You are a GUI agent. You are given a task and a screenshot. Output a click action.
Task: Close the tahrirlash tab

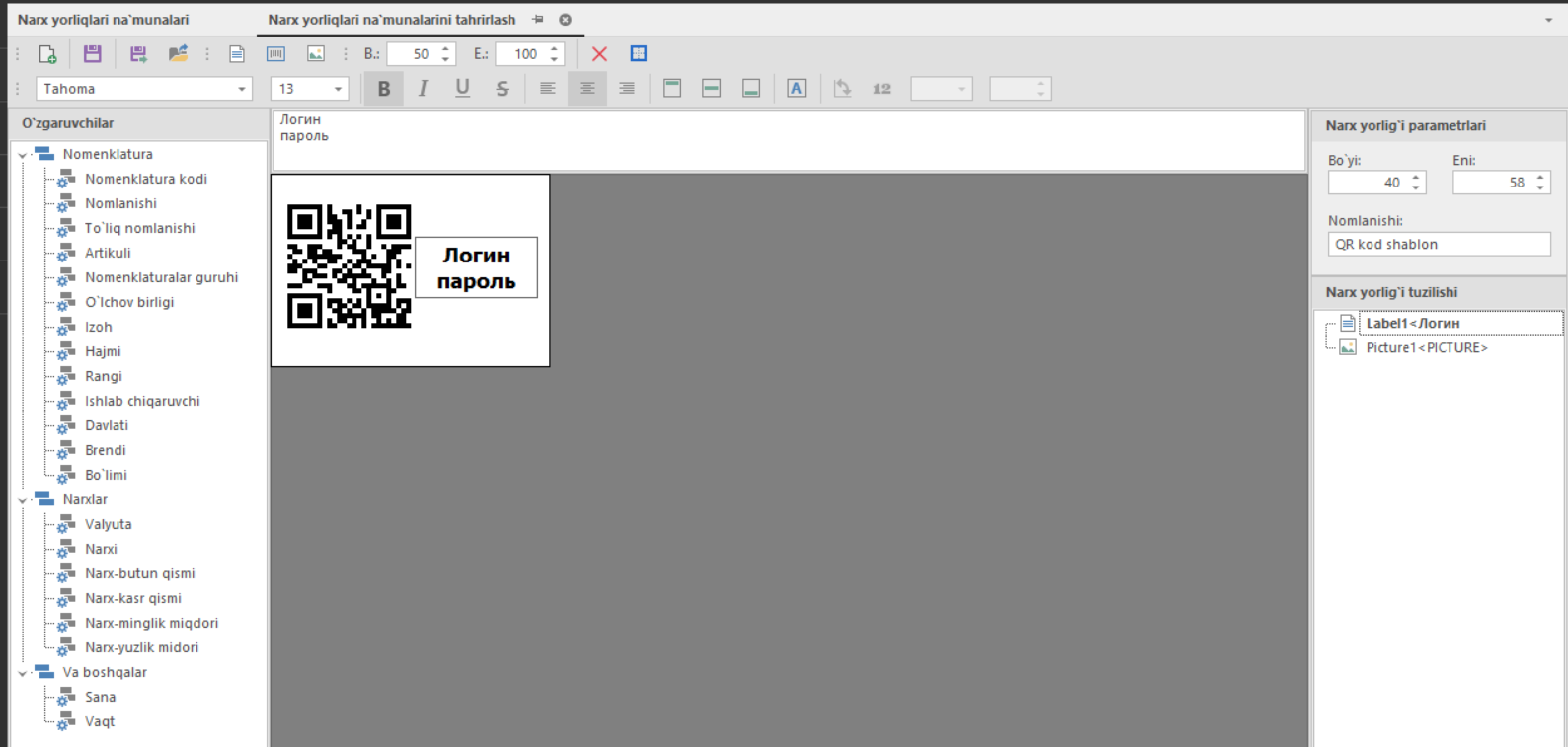[565, 20]
